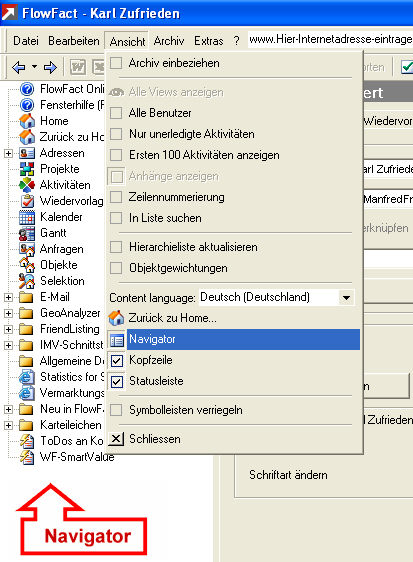Image resolution: width=413 pixels, height=562 pixels.
Task: Toggle the Statusleiste checkbox off
Action: click(x=117, y=381)
